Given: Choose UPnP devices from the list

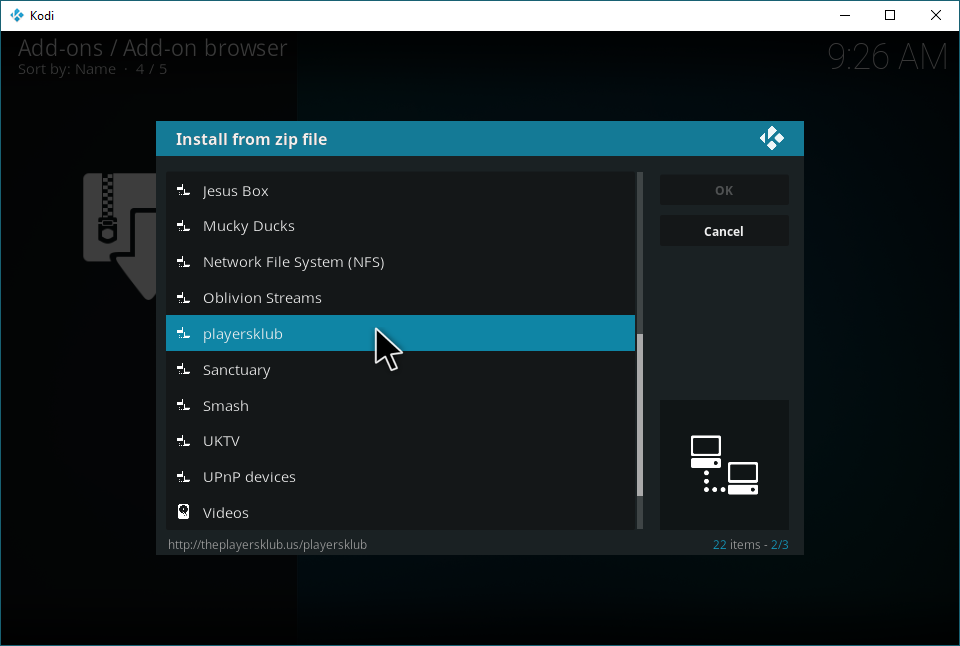Looking at the screenshot, I should pos(249,477).
